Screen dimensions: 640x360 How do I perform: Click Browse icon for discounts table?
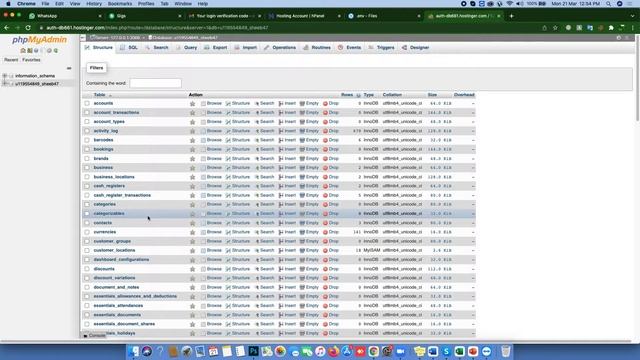pyautogui.click(x=203, y=269)
